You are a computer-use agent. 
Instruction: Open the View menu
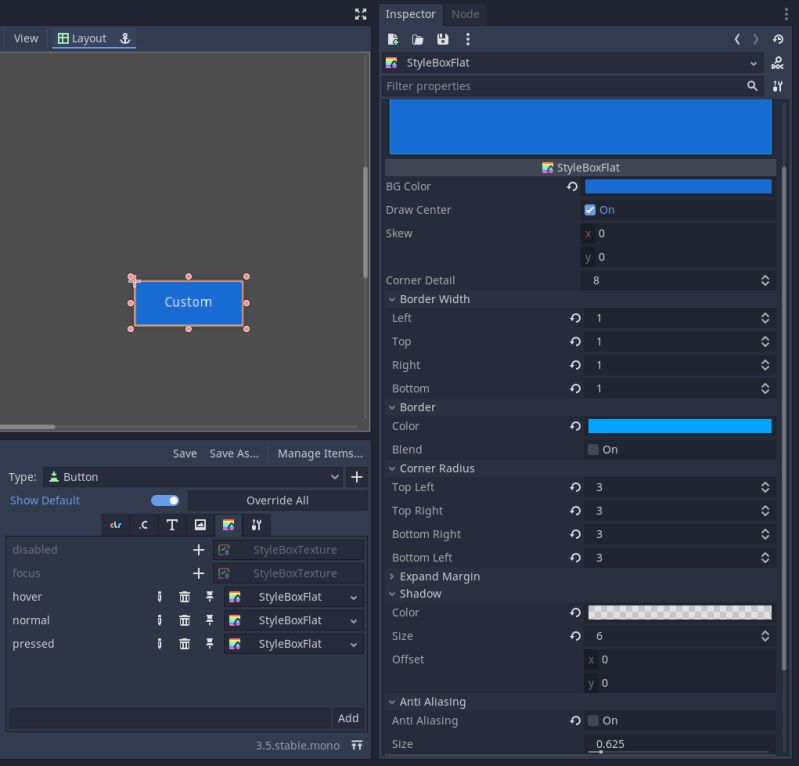26,38
